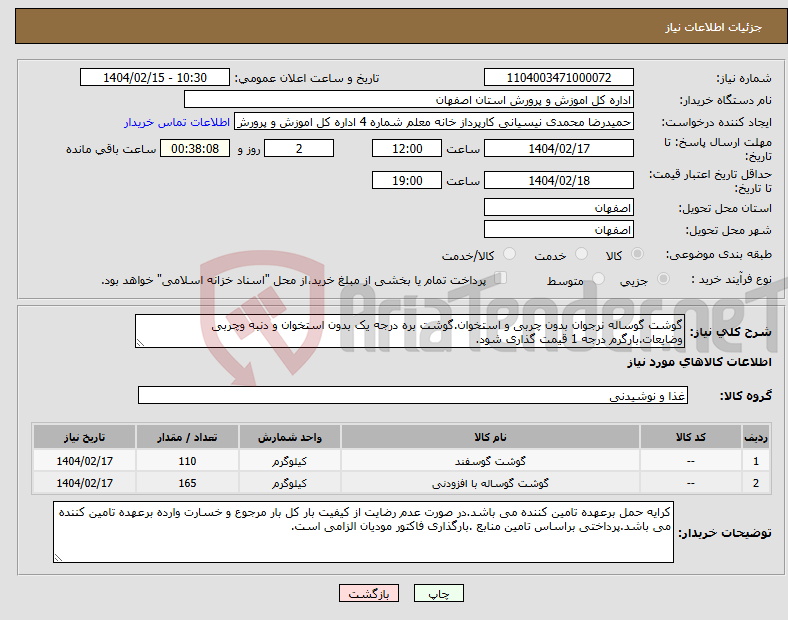
Task: Click the buyer organization name field
Action: click(x=409, y=99)
